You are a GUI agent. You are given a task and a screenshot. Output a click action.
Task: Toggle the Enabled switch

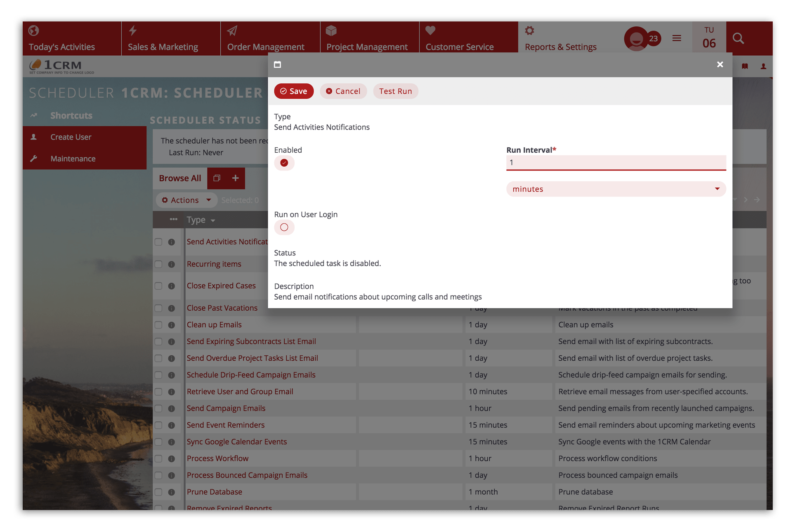[284, 163]
